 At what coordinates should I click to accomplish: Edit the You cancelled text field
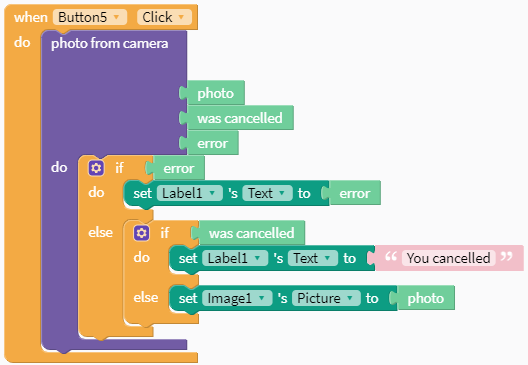(x=449, y=258)
